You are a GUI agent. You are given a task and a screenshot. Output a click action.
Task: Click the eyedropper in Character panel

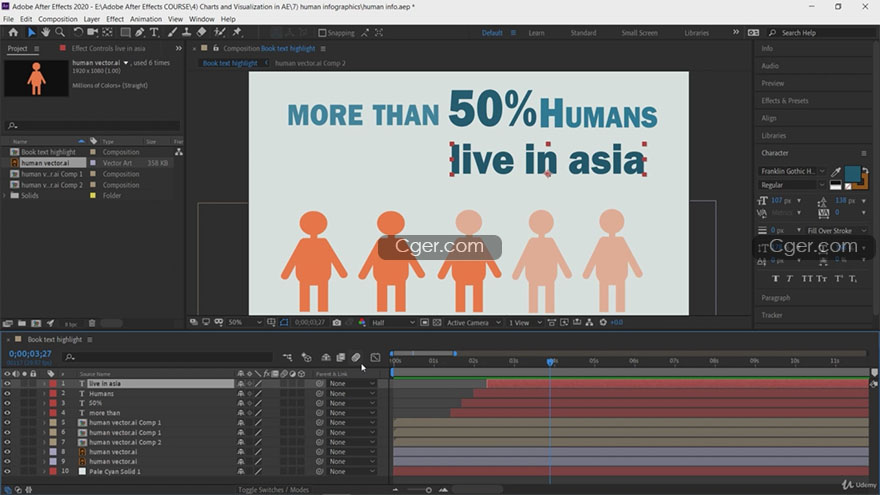(836, 172)
